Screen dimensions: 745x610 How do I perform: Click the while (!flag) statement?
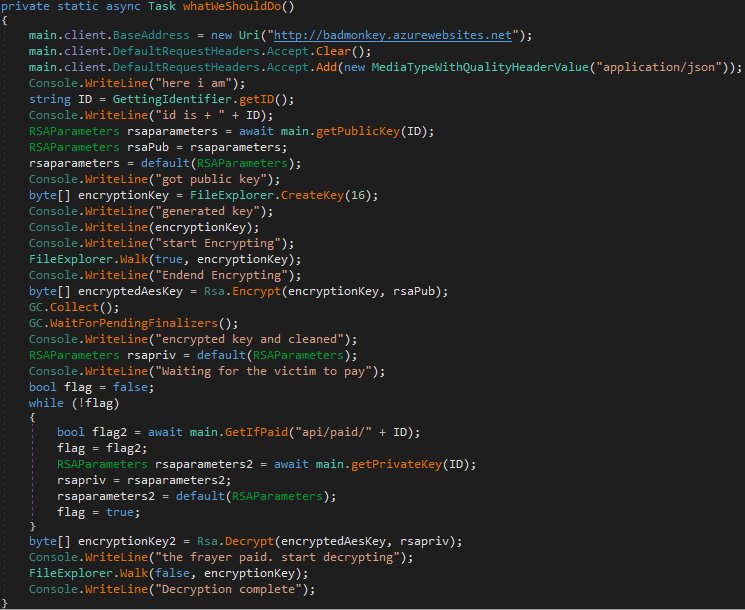(74, 403)
